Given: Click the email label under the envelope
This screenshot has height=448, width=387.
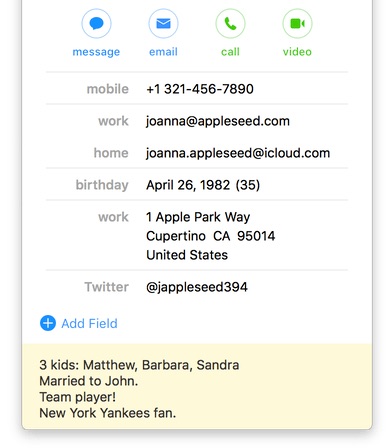Looking at the screenshot, I should coord(163,52).
